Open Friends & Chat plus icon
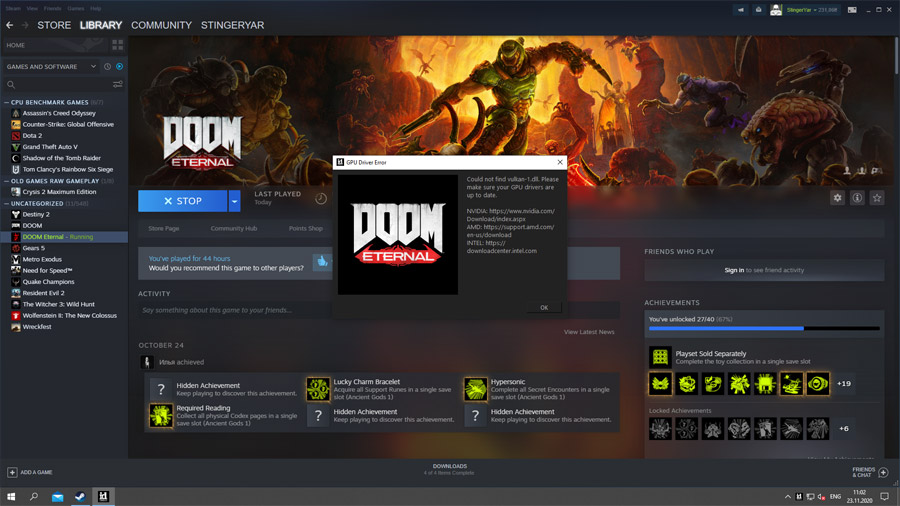Viewport: 900px width, 506px height. tap(883, 472)
